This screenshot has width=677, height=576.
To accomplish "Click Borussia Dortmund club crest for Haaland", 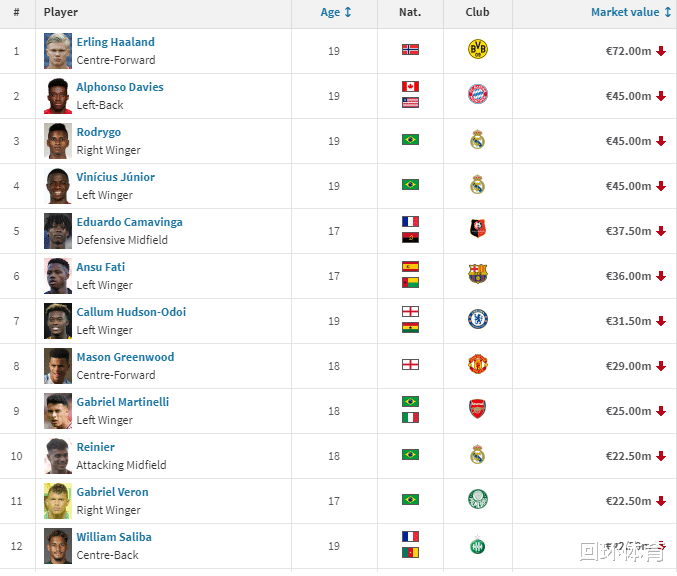I will [477, 49].
